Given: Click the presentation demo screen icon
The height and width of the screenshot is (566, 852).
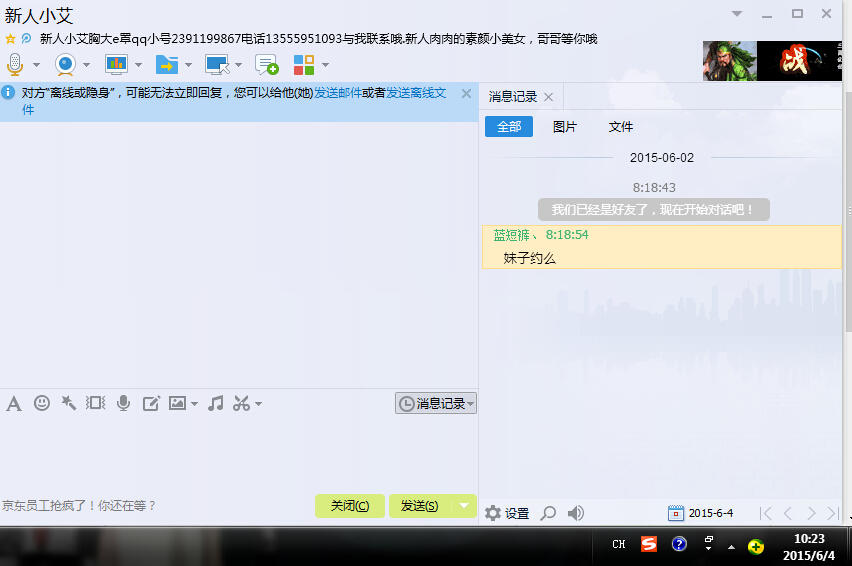Looking at the screenshot, I should [x=116, y=65].
